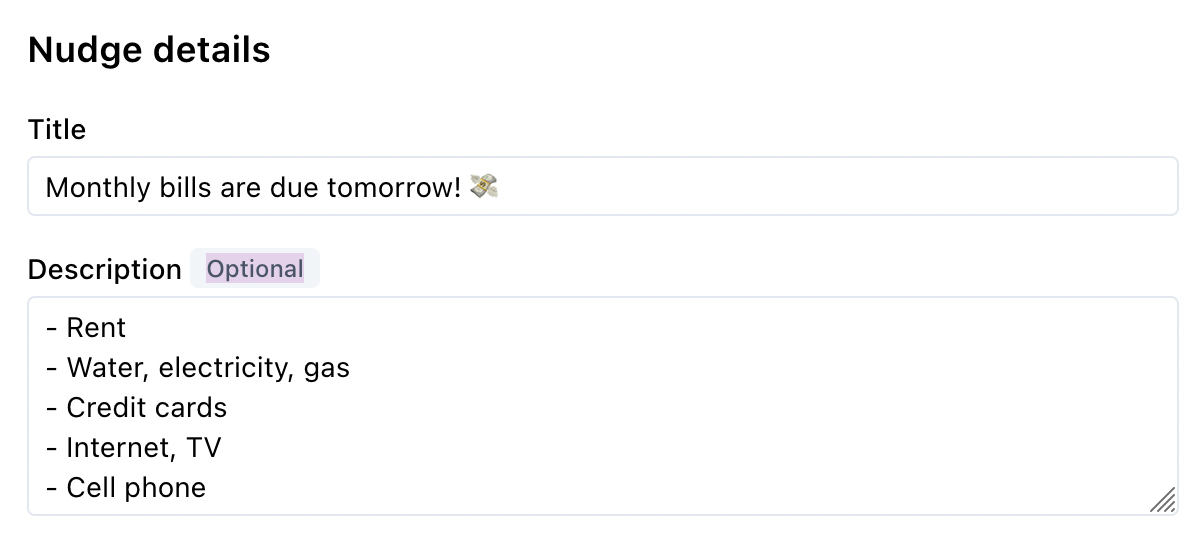The image size is (1202, 542).
Task: Place cursor on the Rent line
Action: point(96,328)
